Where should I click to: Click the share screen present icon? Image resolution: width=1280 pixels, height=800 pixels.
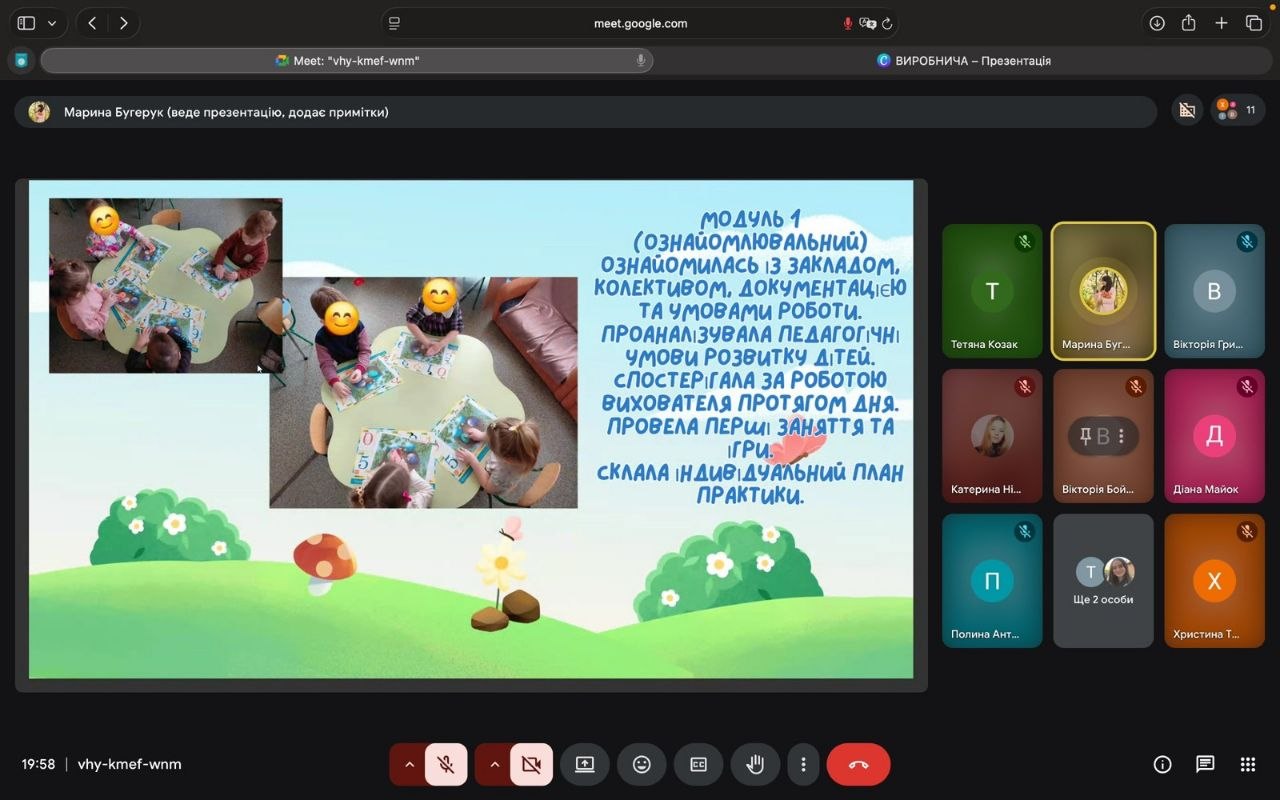tap(585, 765)
